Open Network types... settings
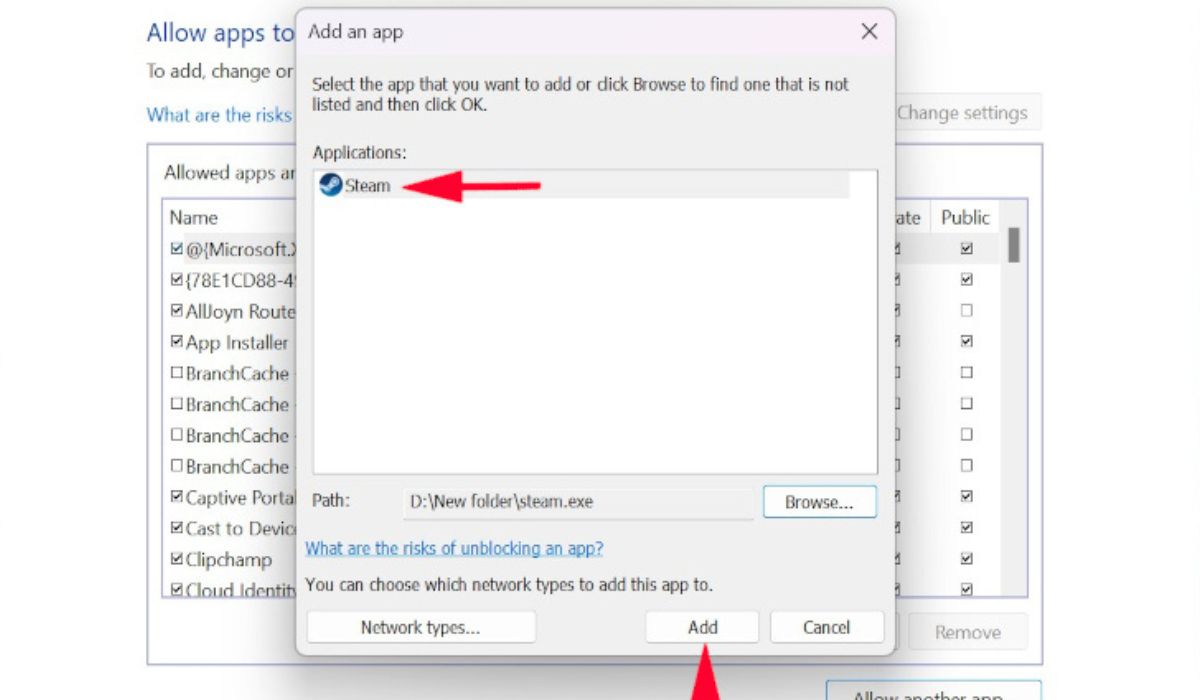This screenshot has width=1200, height=700. (x=420, y=627)
